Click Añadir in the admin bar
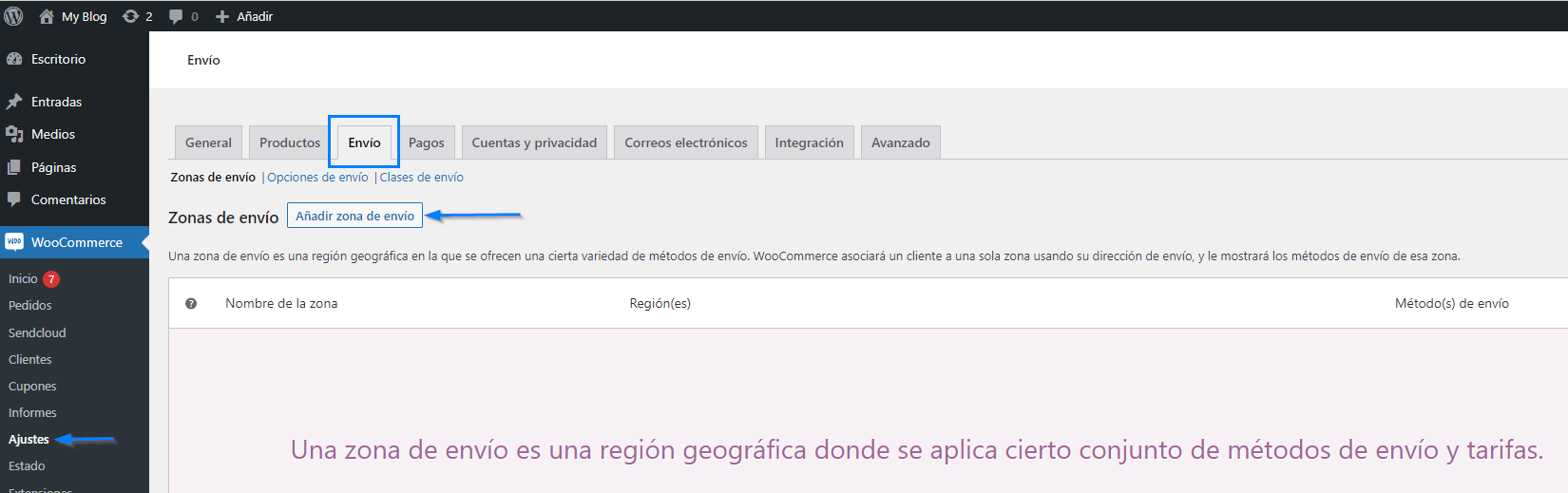This screenshot has width=1568, height=493. pyautogui.click(x=255, y=16)
